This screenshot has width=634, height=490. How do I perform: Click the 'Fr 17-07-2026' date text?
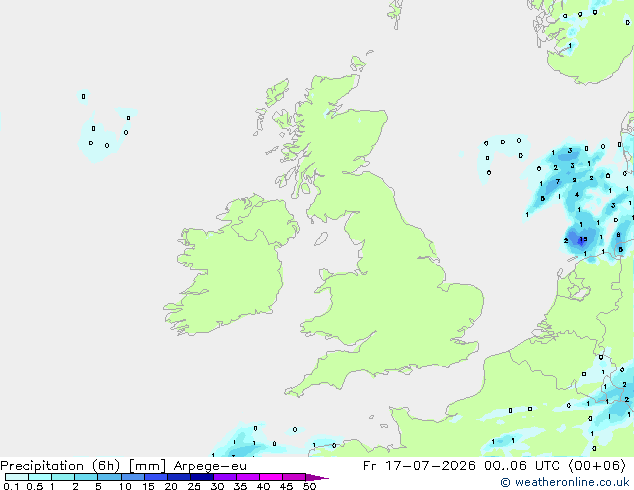[419, 466]
